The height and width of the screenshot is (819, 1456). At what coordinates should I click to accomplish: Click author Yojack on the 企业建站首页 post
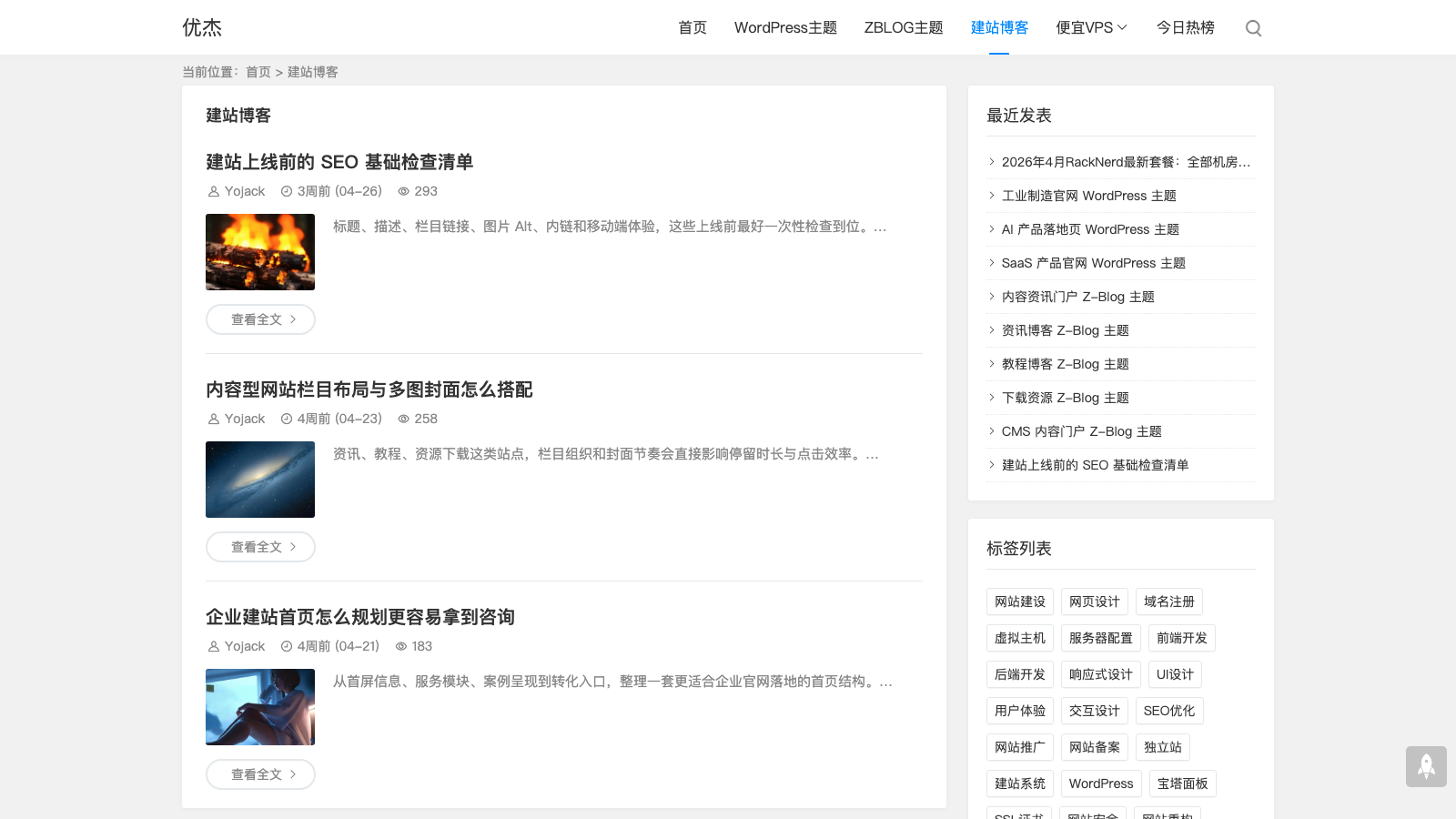245,646
